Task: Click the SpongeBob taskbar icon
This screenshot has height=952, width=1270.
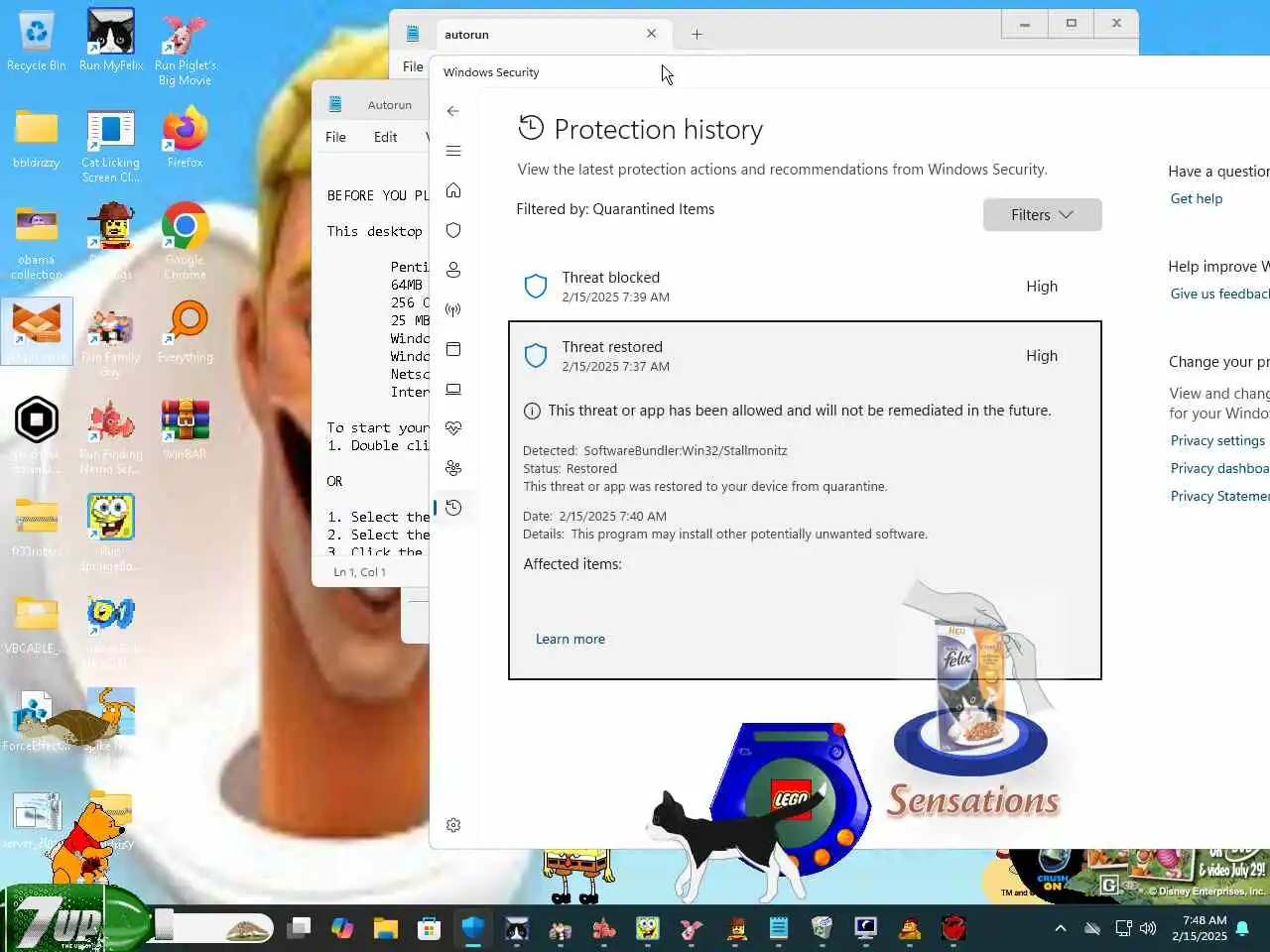Action: pyautogui.click(x=648, y=928)
